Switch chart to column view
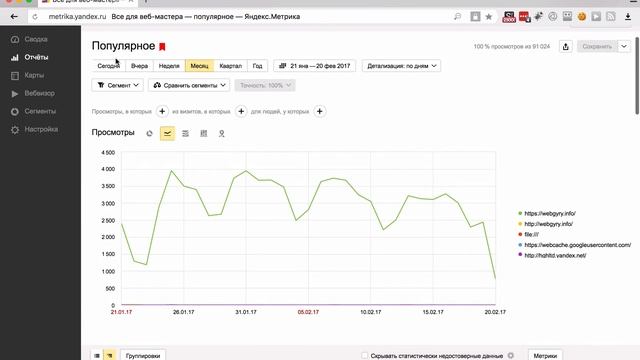The height and width of the screenshot is (360, 640). pyautogui.click(x=203, y=133)
